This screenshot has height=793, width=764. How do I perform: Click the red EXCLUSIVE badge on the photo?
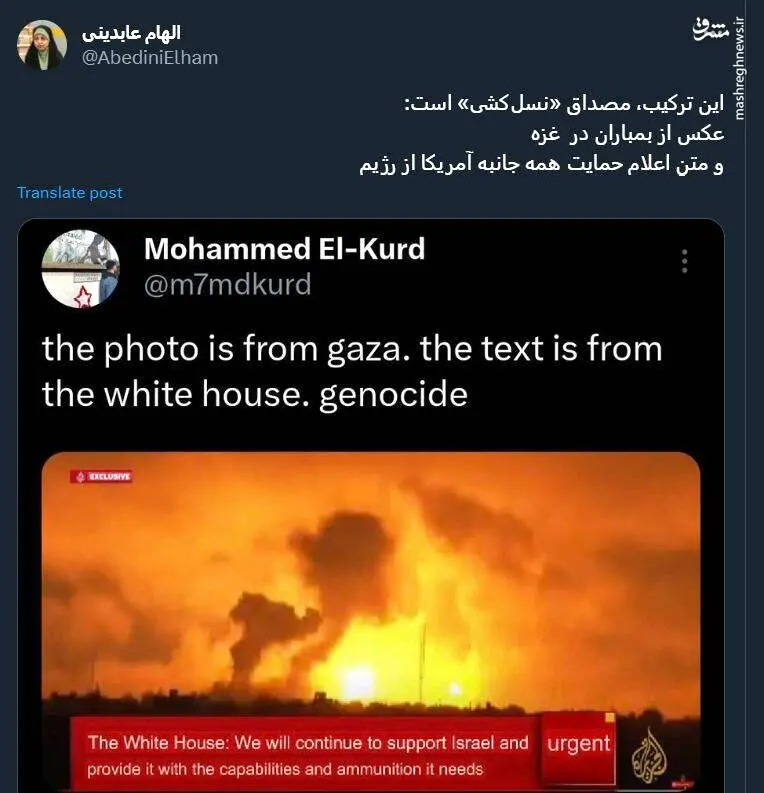[x=101, y=476]
